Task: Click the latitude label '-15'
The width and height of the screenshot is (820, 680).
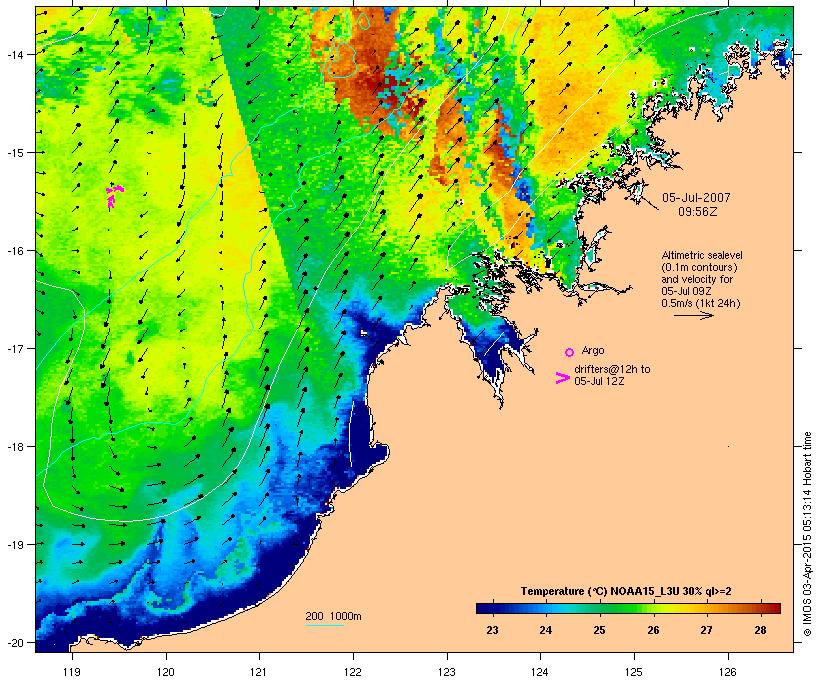Action: 15,153
